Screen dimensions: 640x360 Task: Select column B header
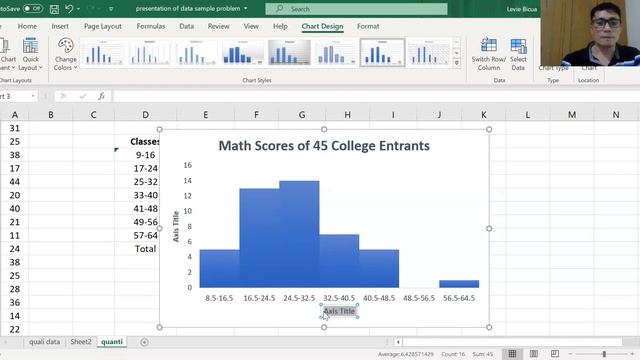(x=51, y=115)
